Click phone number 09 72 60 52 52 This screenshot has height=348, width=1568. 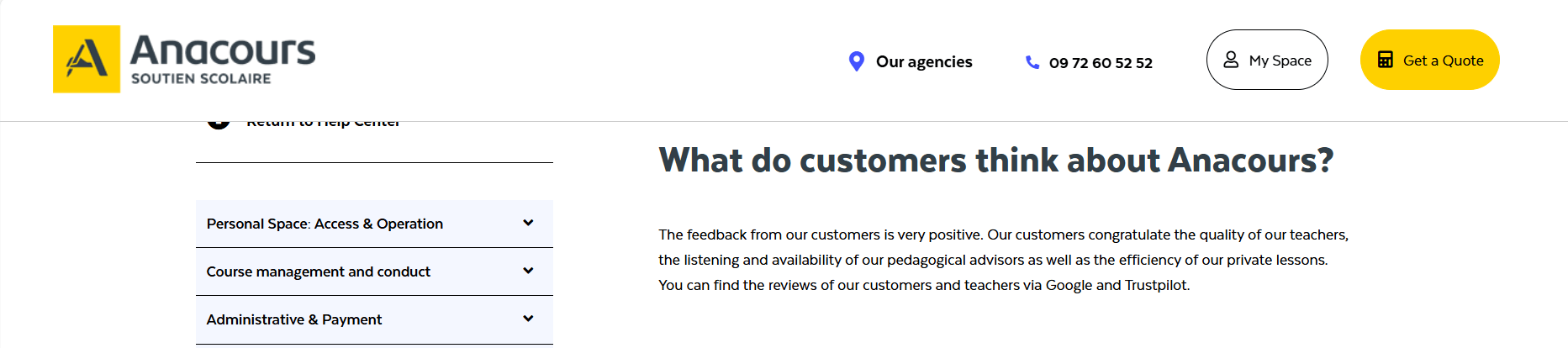(x=1101, y=63)
